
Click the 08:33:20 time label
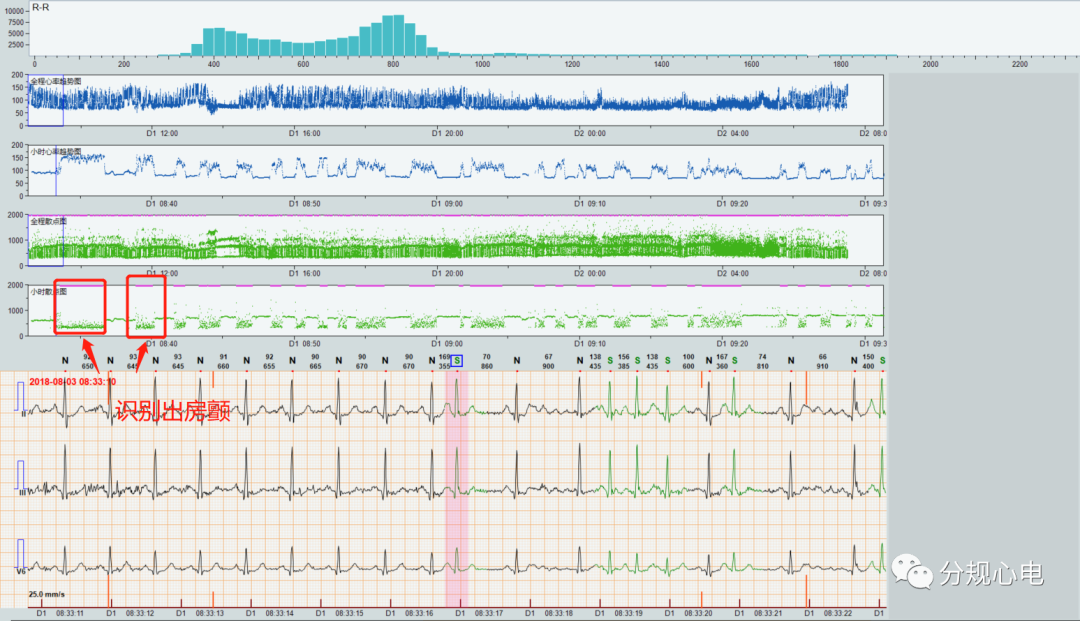(x=698, y=613)
